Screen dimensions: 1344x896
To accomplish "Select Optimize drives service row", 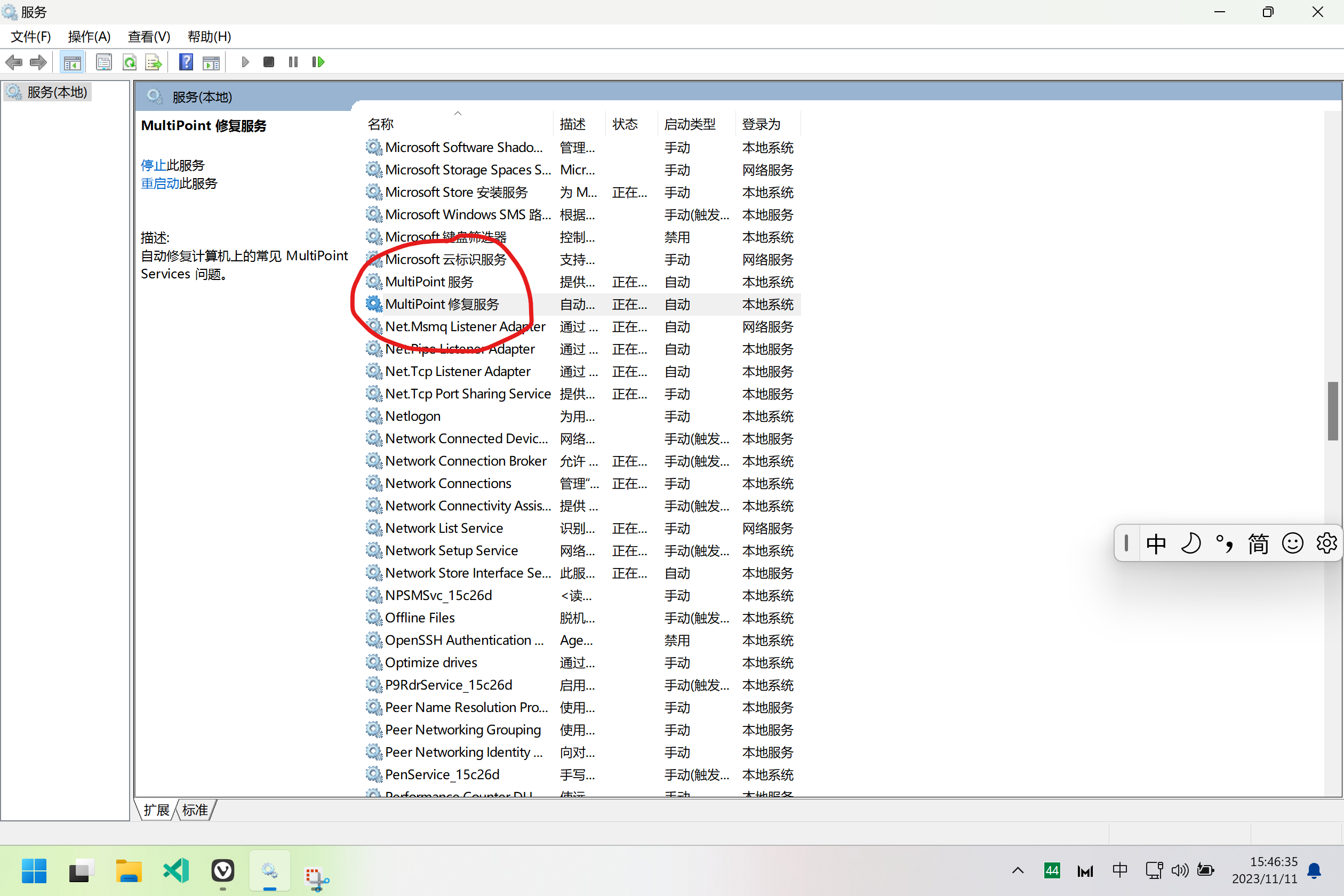I will point(582,662).
